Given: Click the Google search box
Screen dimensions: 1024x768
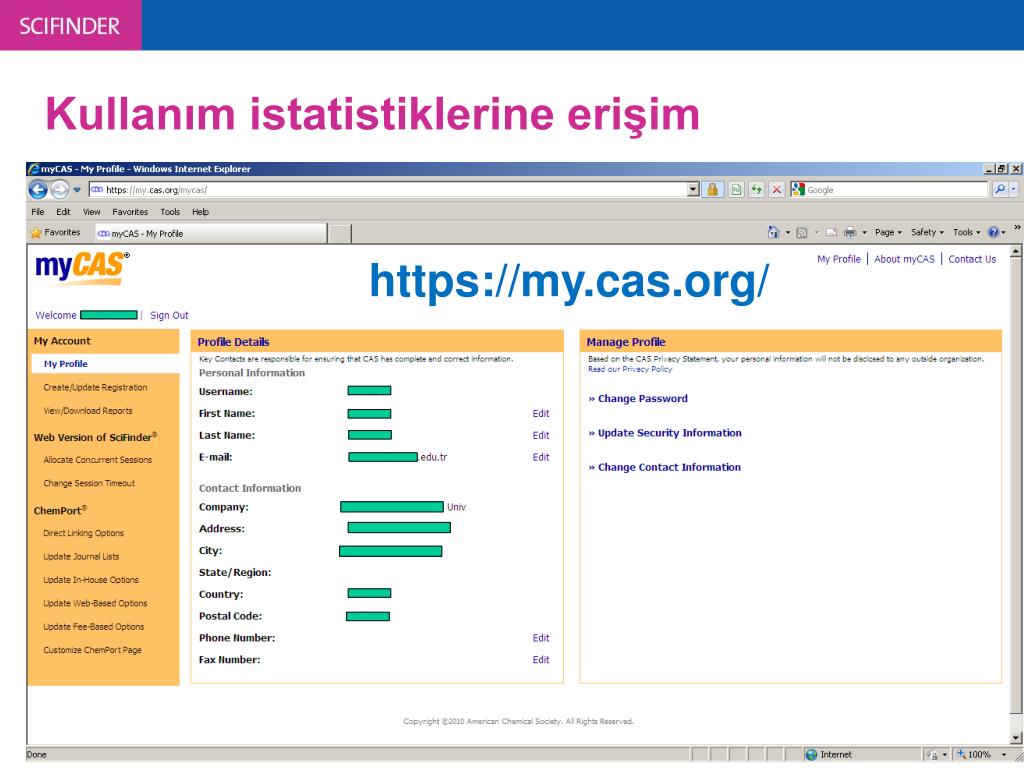Looking at the screenshot, I should pos(889,190).
